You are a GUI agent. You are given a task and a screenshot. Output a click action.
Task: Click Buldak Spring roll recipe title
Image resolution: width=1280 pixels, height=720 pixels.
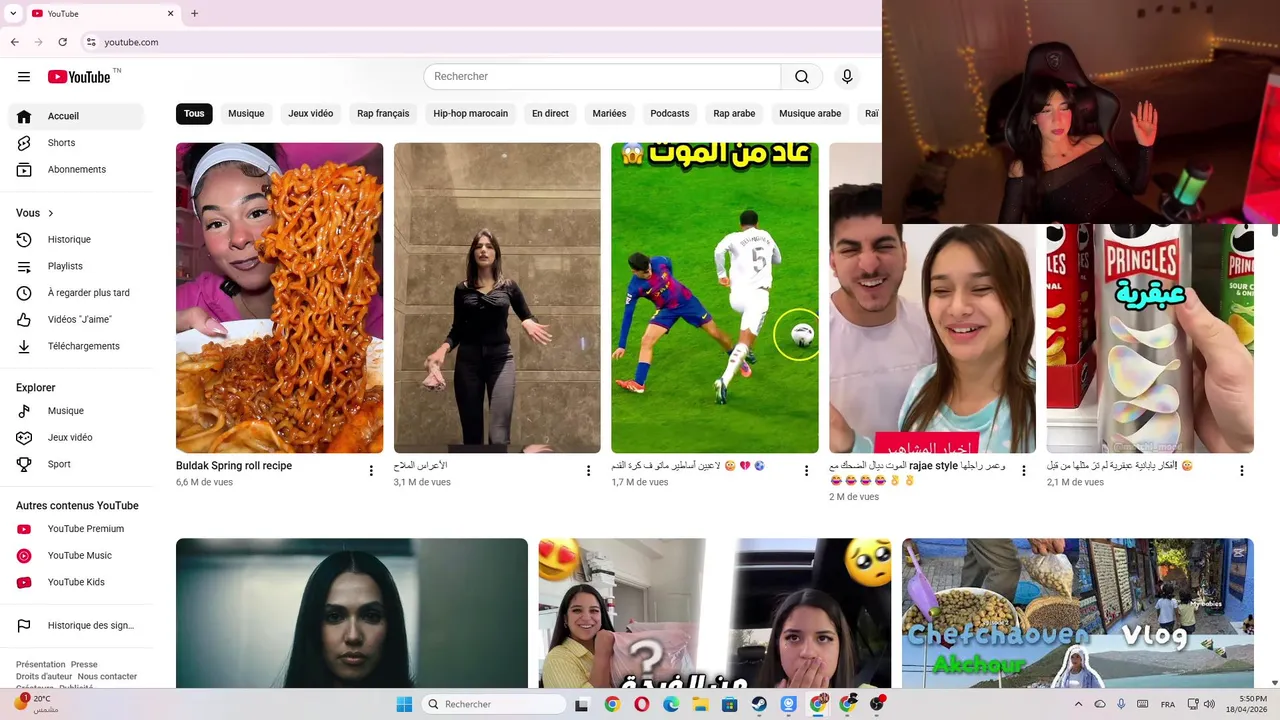click(x=234, y=466)
